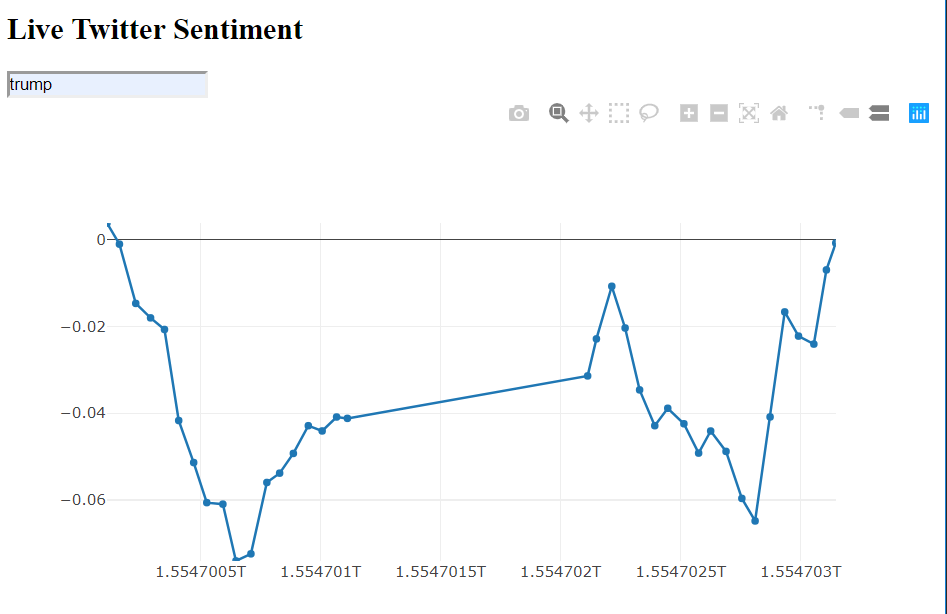The width and height of the screenshot is (947, 614).
Task: Select the trump search input field
Action: [106, 84]
